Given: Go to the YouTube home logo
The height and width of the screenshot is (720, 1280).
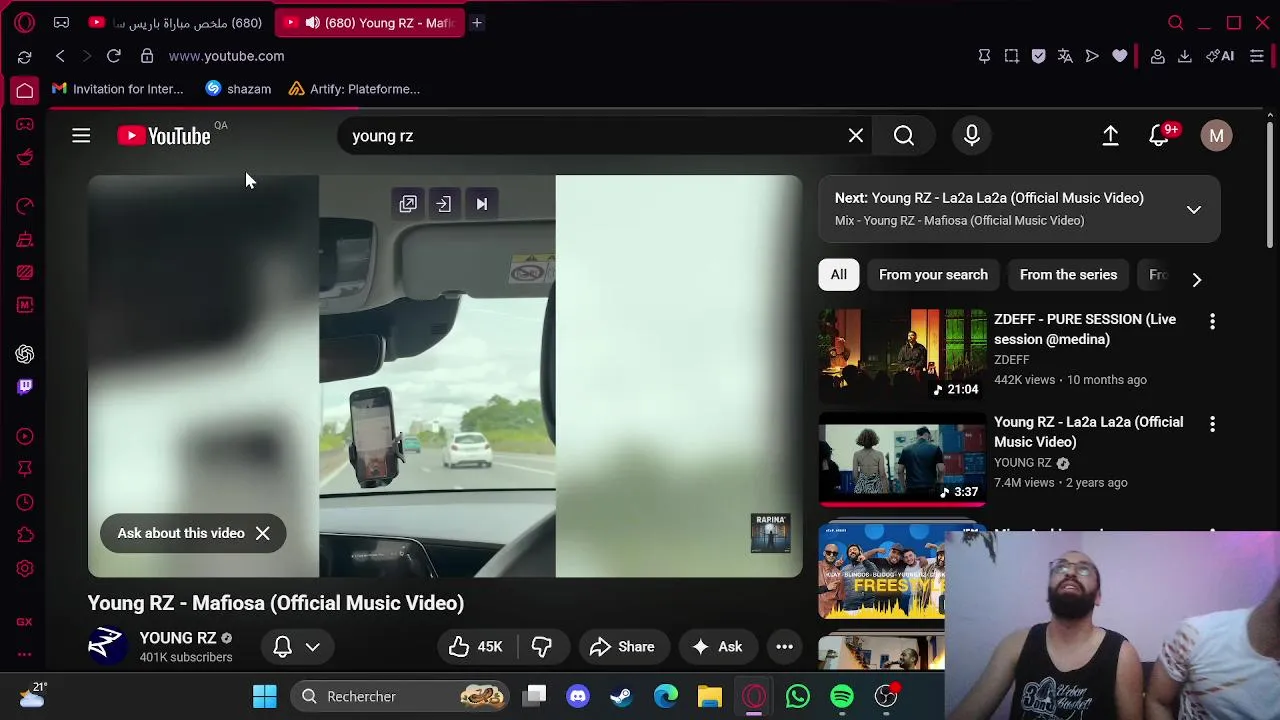Looking at the screenshot, I should point(164,136).
